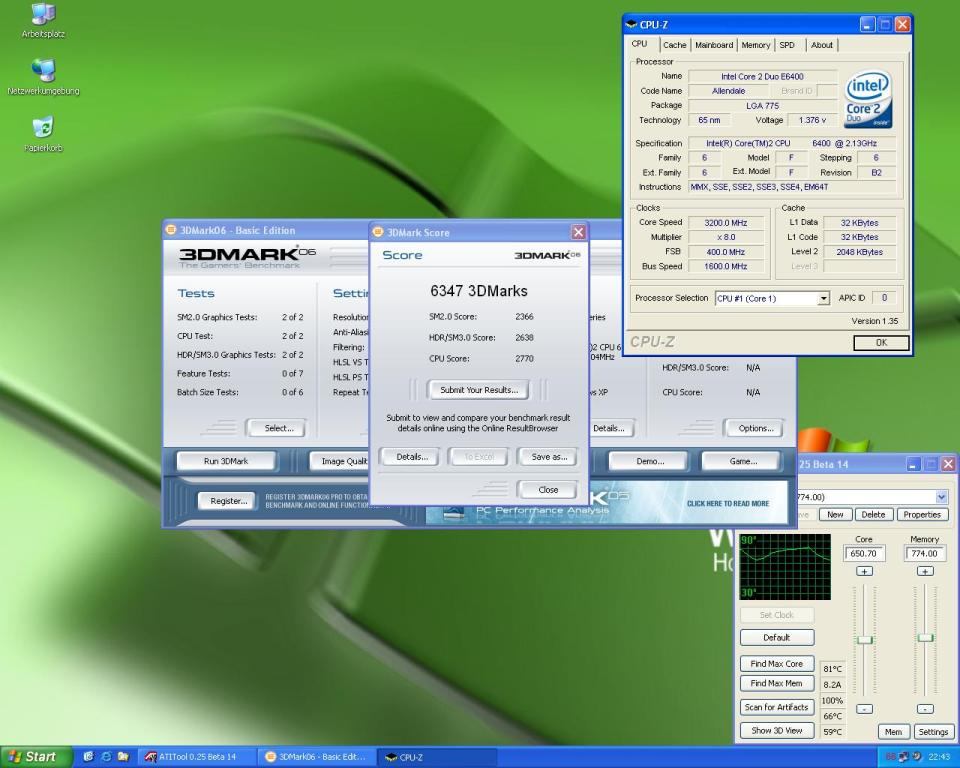Screen dimensions: 960x768
Task: Click the Memory clock input field 774.00
Action: (x=924, y=554)
